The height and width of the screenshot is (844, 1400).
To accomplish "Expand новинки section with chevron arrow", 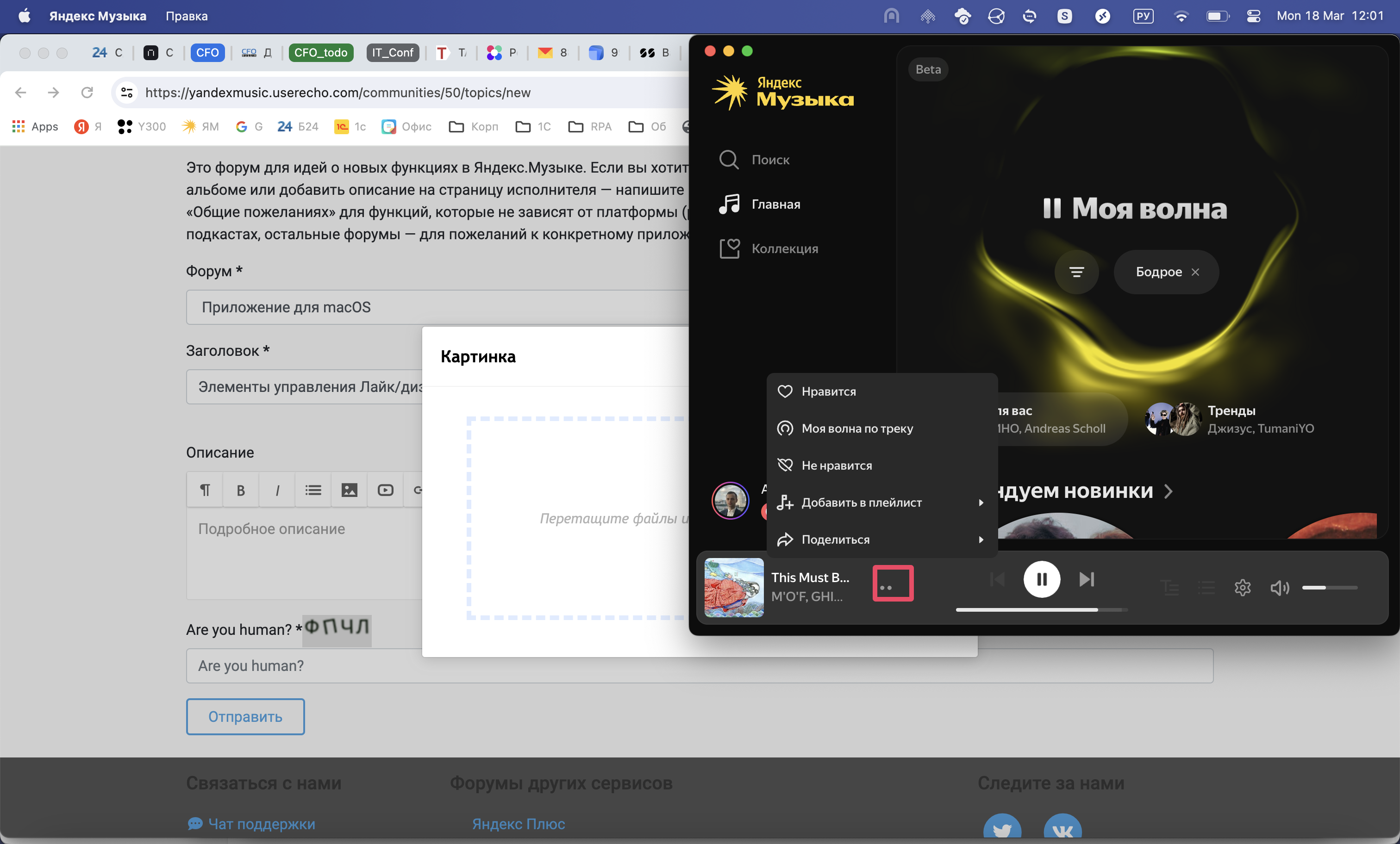I will [x=1168, y=491].
